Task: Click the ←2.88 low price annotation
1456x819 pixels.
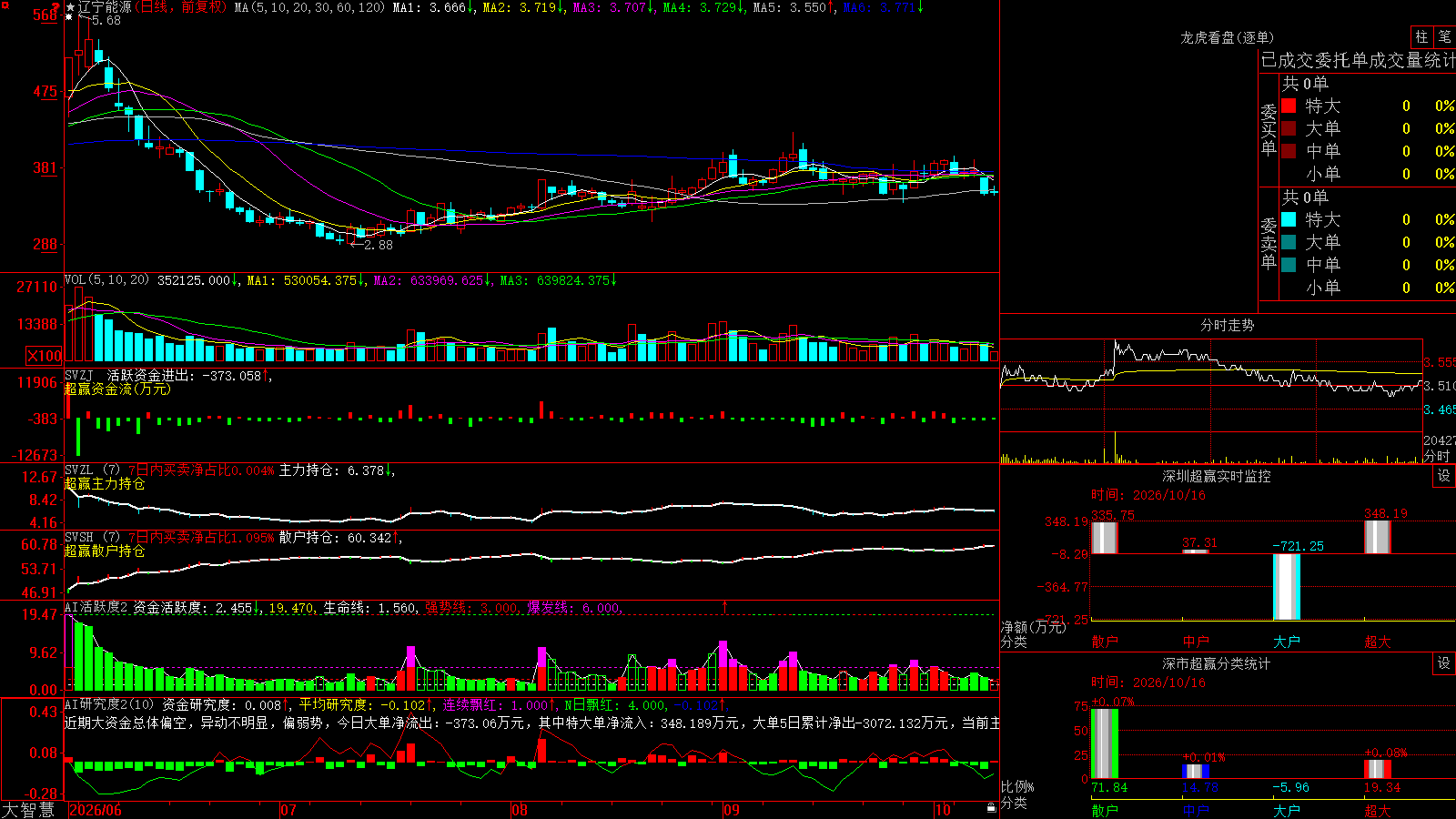Action: coord(372,245)
